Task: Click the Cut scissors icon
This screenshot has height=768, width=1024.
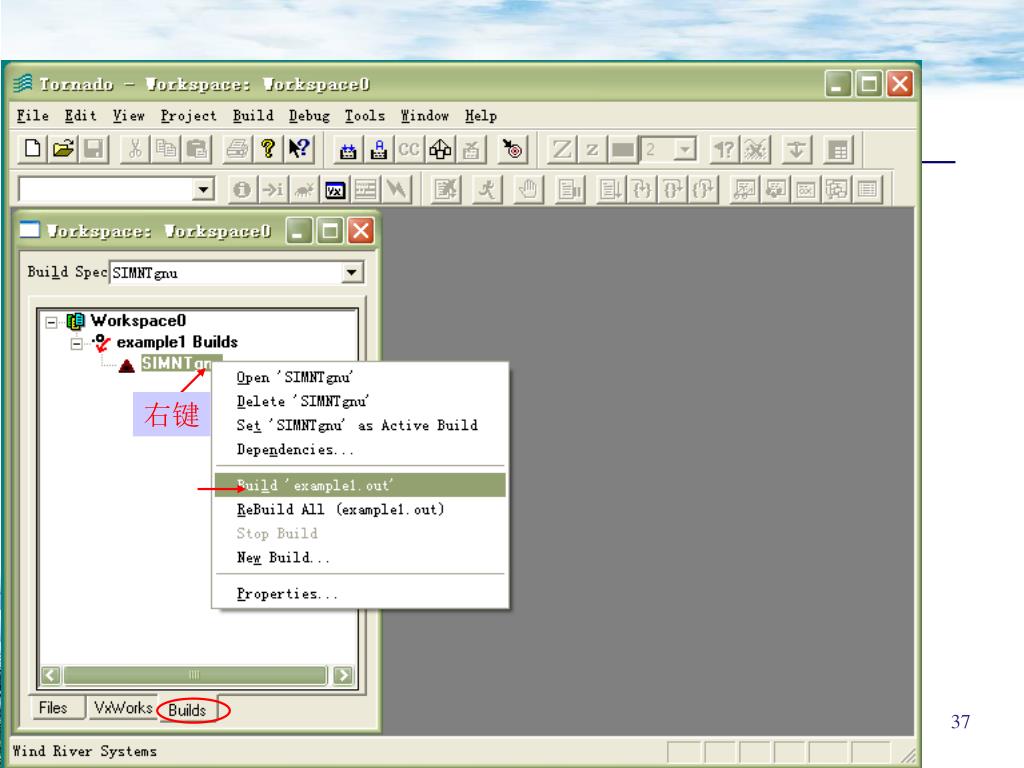Action: 135,150
